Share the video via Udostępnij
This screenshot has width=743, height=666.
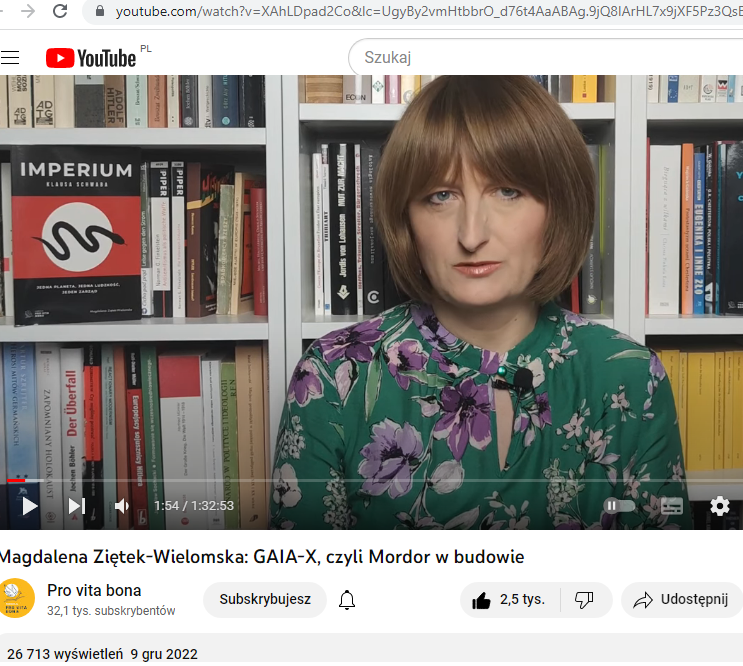(x=681, y=600)
